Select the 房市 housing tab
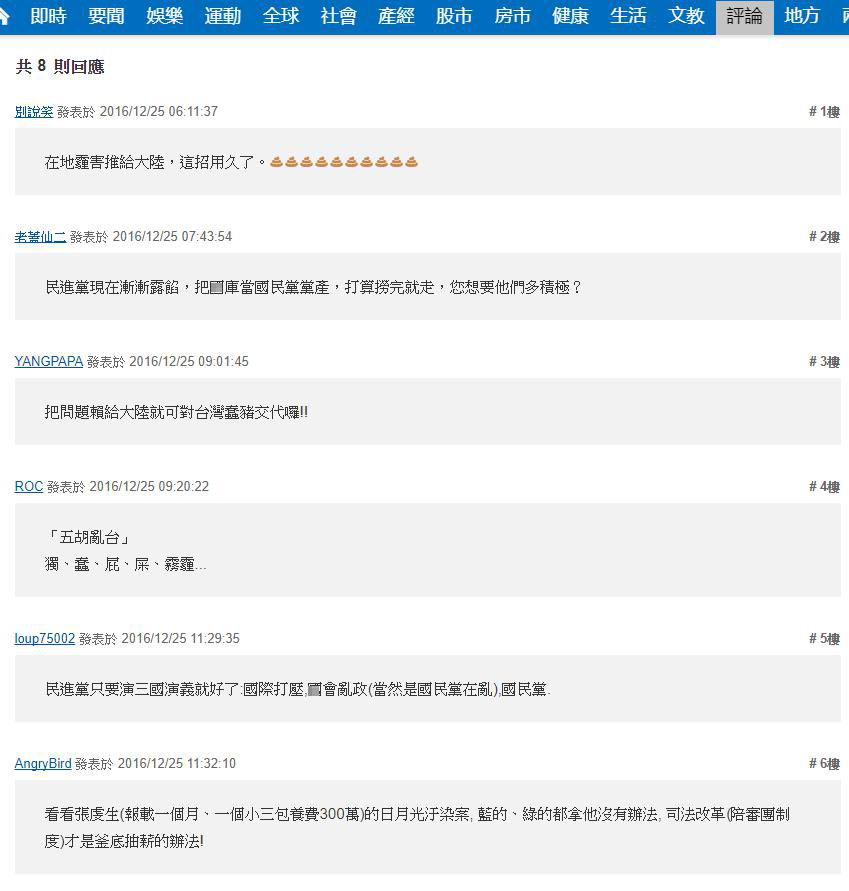 [x=512, y=16]
